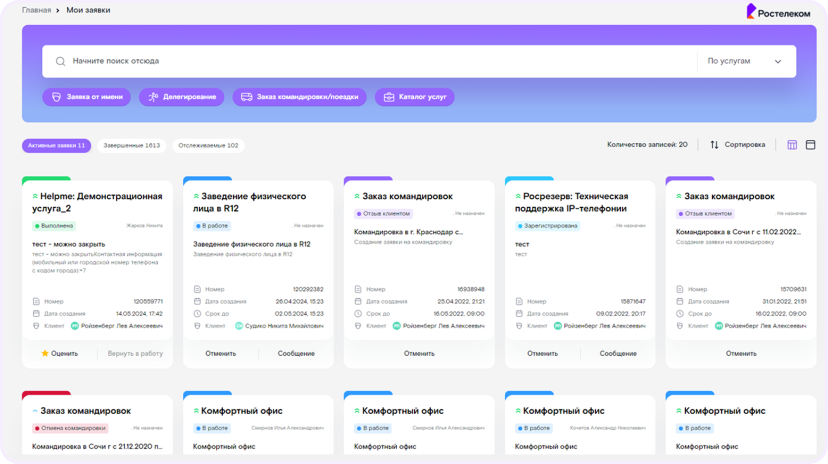Click clock icon beside 16.05.2022, 09:00
This screenshot has width=828, height=464.
(x=357, y=314)
